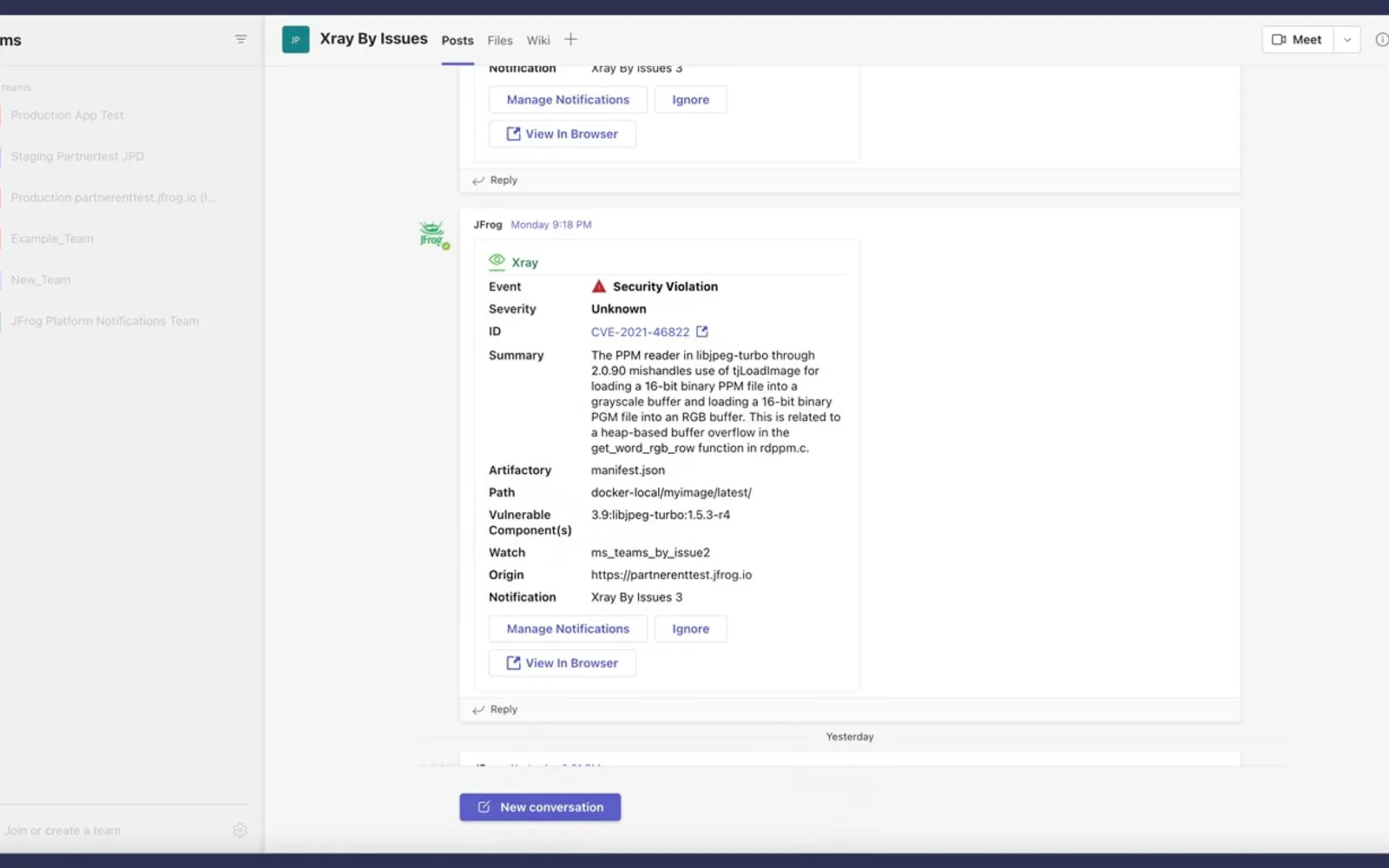Select New_Team in the list
Screen dimensions: 1389x868
coord(41,279)
